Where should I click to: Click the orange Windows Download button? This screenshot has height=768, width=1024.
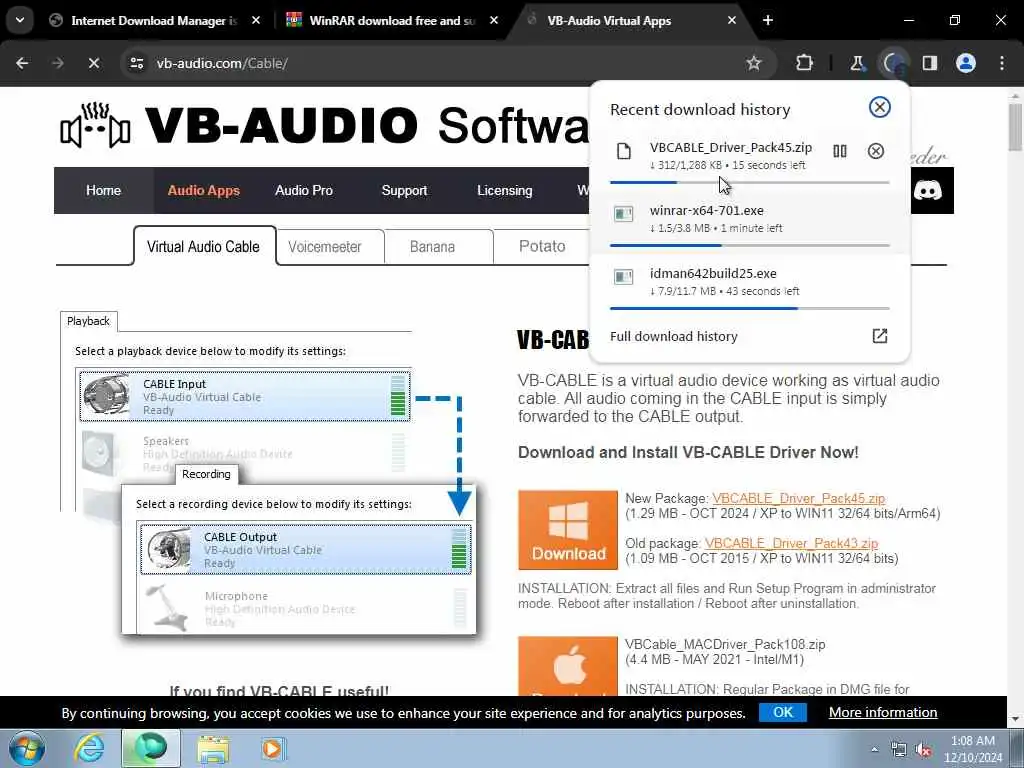[568, 530]
